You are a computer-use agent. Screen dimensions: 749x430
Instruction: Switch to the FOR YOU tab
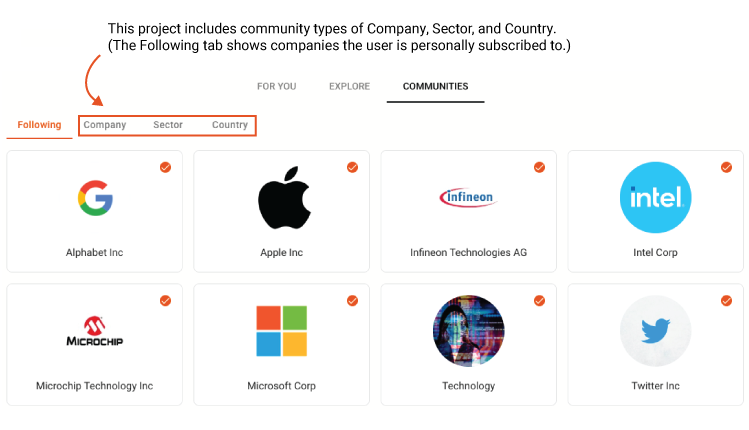277,86
